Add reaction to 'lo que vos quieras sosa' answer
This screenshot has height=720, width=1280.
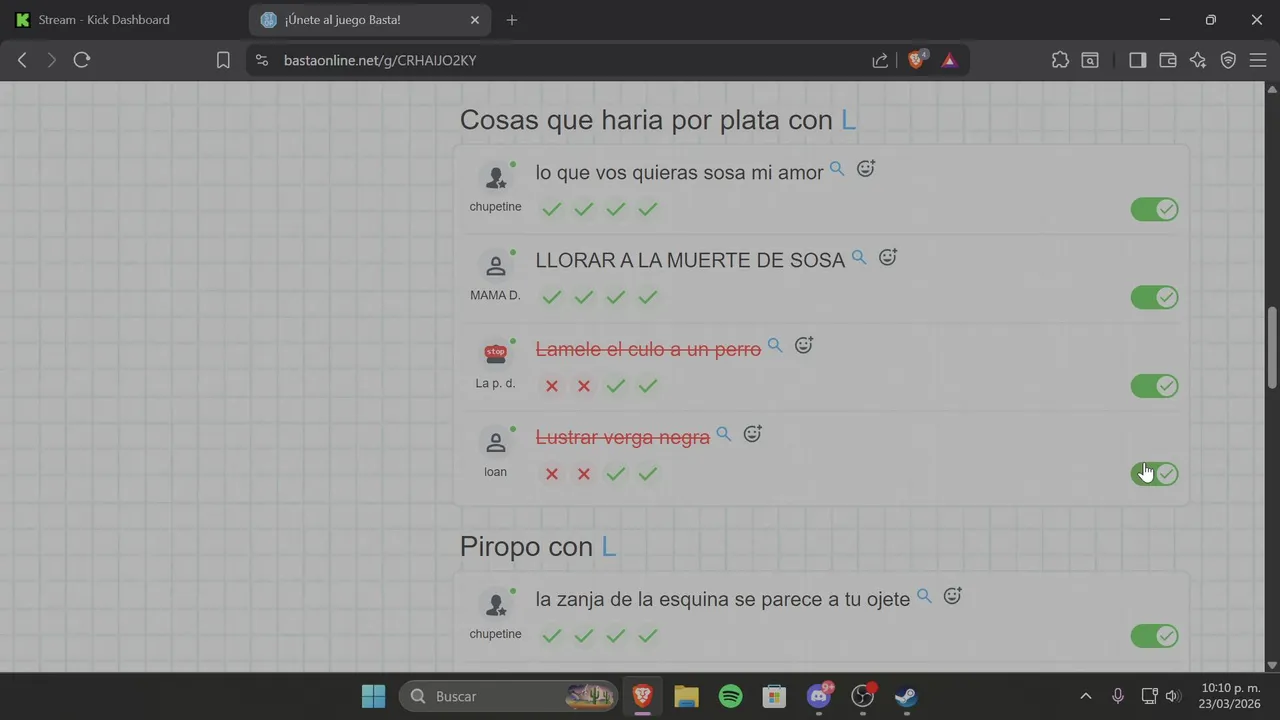click(866, 169)
